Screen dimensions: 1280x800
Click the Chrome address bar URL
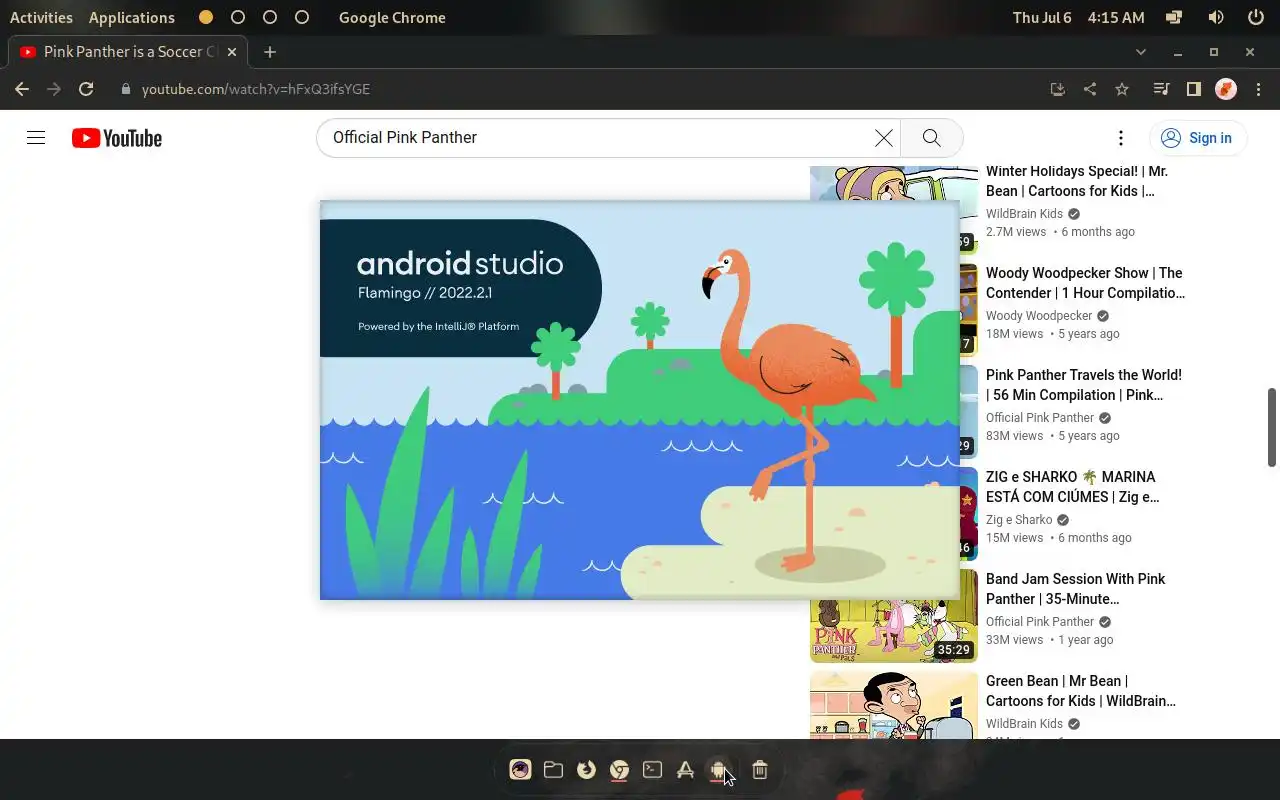[x=256, y=89]
